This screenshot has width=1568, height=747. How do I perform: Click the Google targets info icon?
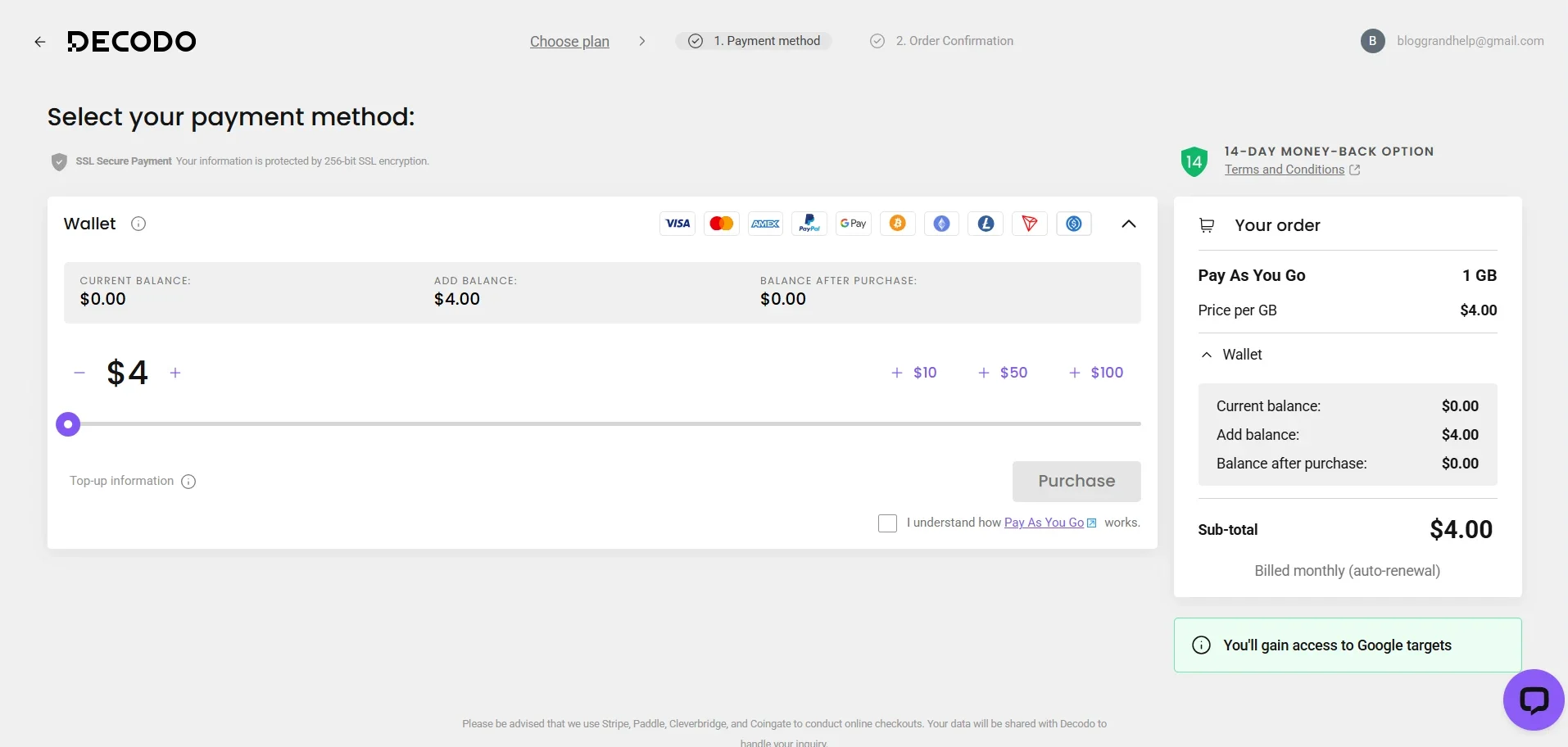[1201, 645]
